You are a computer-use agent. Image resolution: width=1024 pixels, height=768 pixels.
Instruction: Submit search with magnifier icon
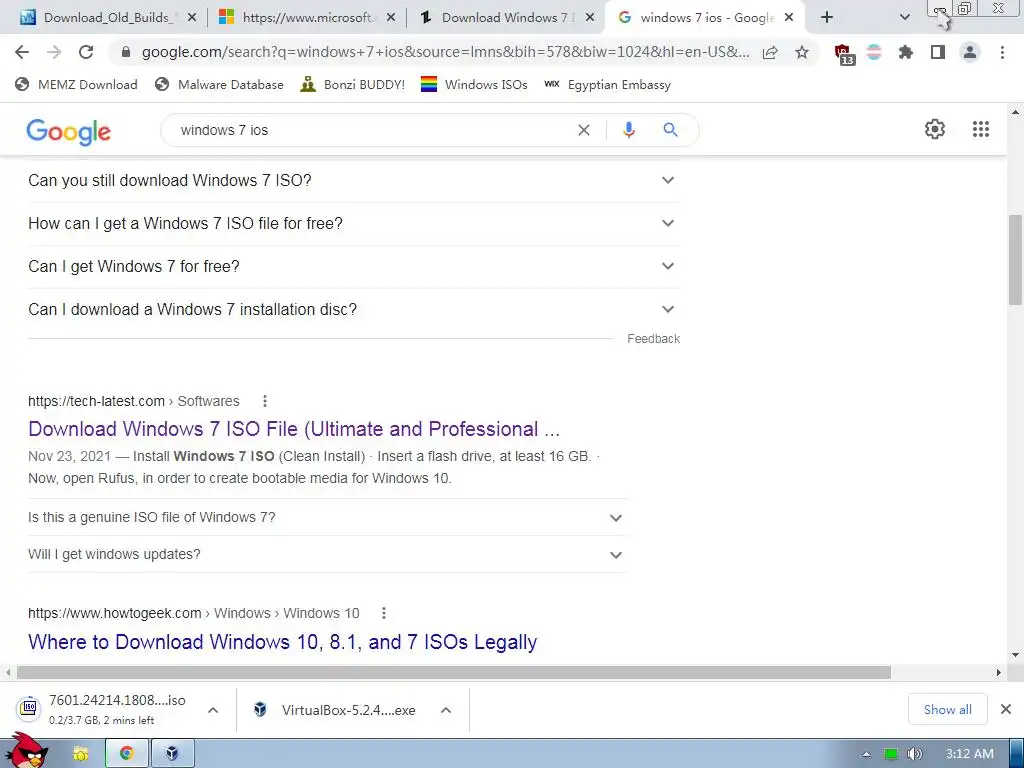tap(671, 130)
